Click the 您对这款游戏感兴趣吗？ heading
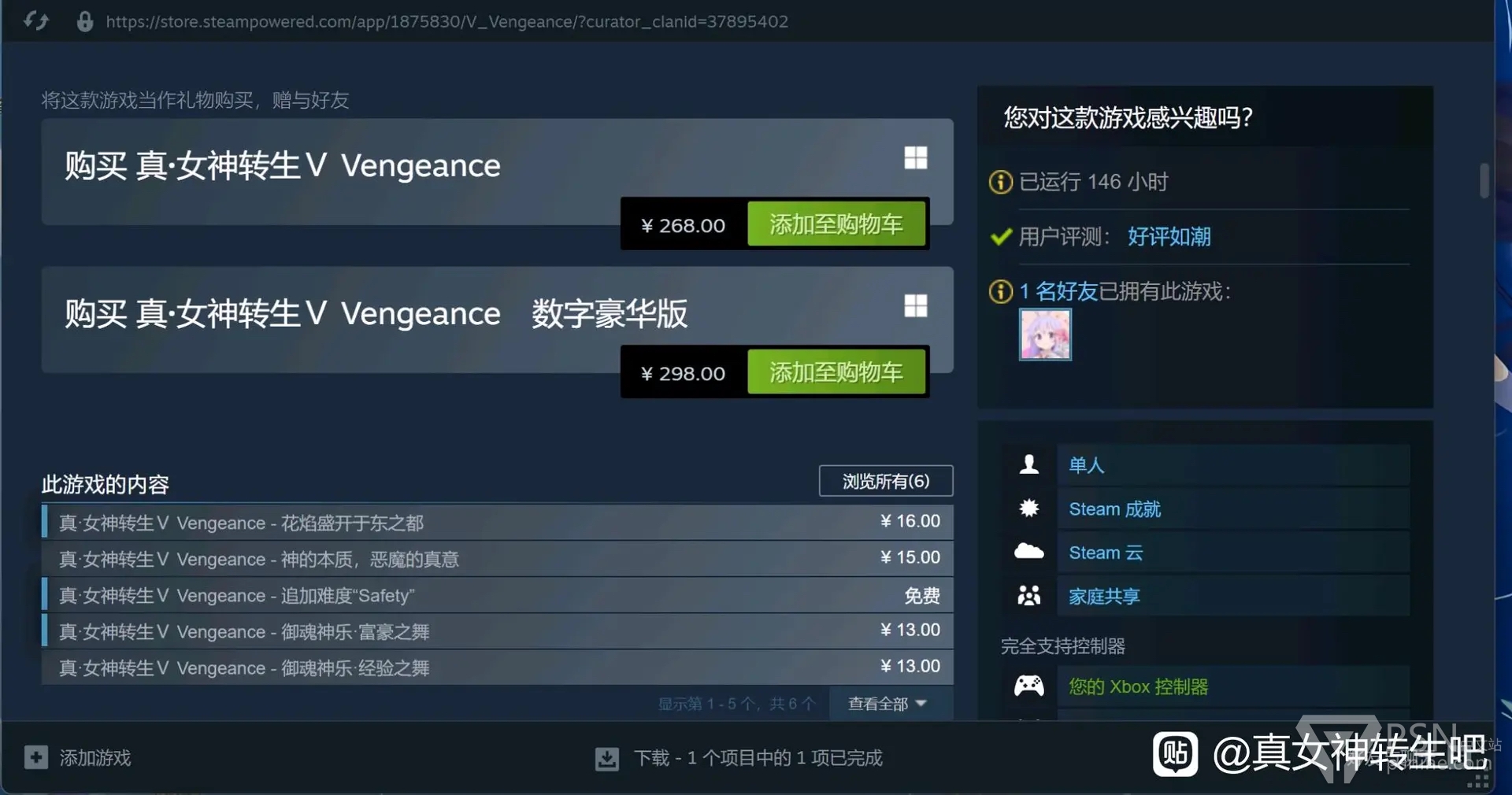Screen dimensions: 1512x795 click(1128, 117)
